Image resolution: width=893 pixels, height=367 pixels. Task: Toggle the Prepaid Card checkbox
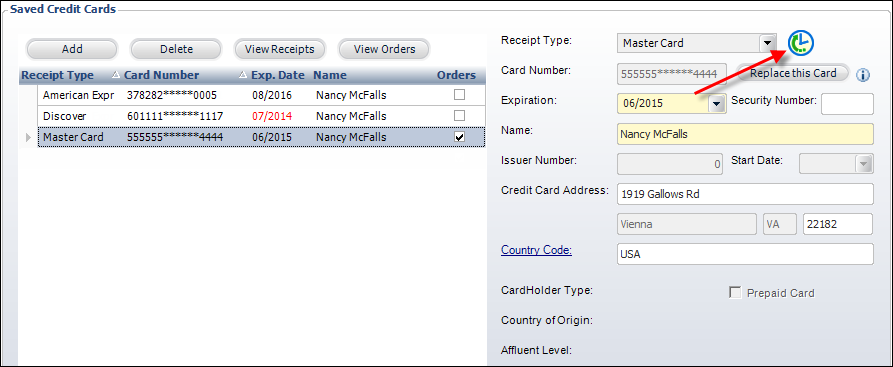735,293
